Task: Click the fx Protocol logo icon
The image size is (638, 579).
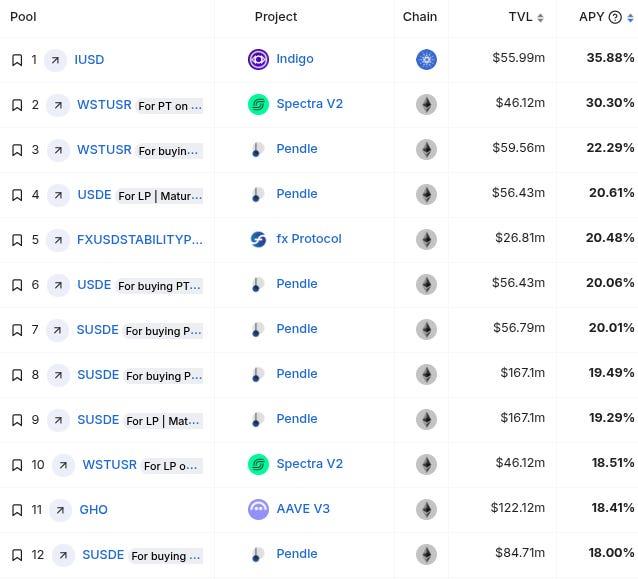Action: coord(258,239)
